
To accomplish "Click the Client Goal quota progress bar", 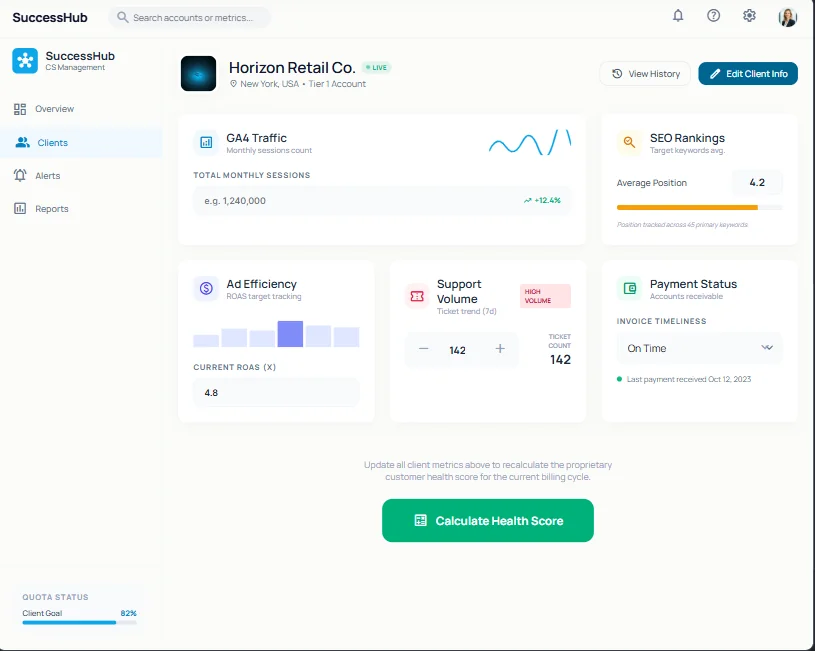I will point(79,622).
